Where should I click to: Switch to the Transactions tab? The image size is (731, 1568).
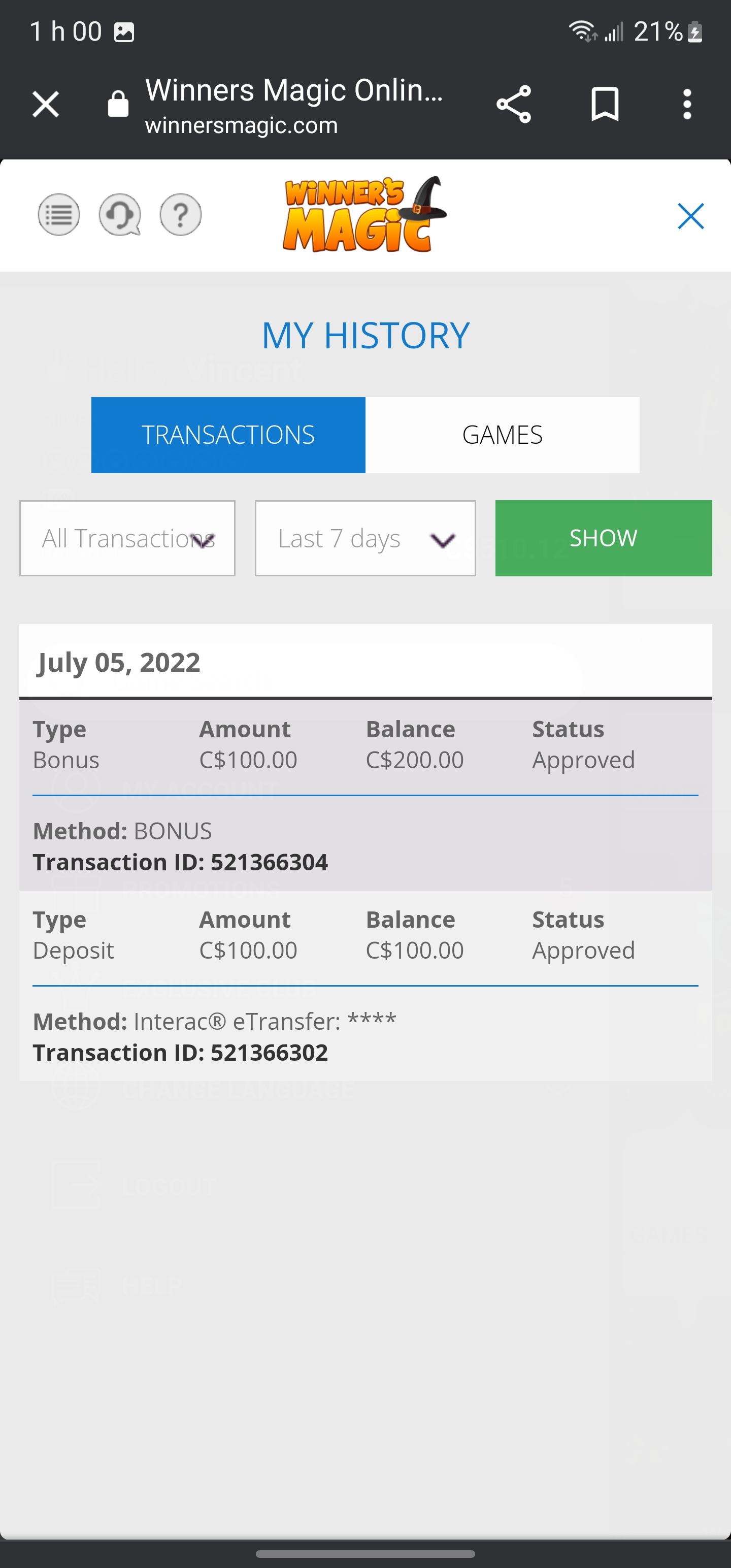pyautogui.click(x=228, y=435)
